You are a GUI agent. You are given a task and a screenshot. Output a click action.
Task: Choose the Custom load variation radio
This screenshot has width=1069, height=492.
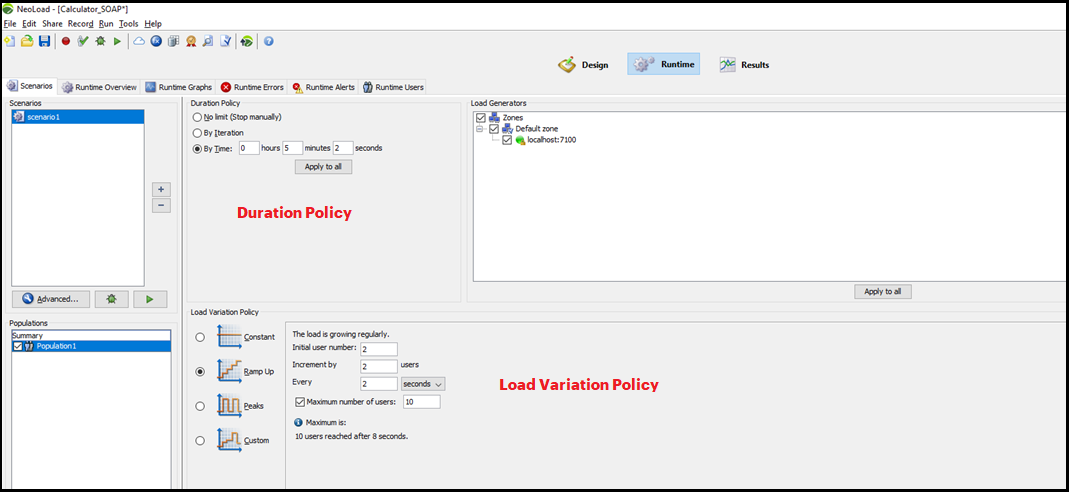(200, 440)
